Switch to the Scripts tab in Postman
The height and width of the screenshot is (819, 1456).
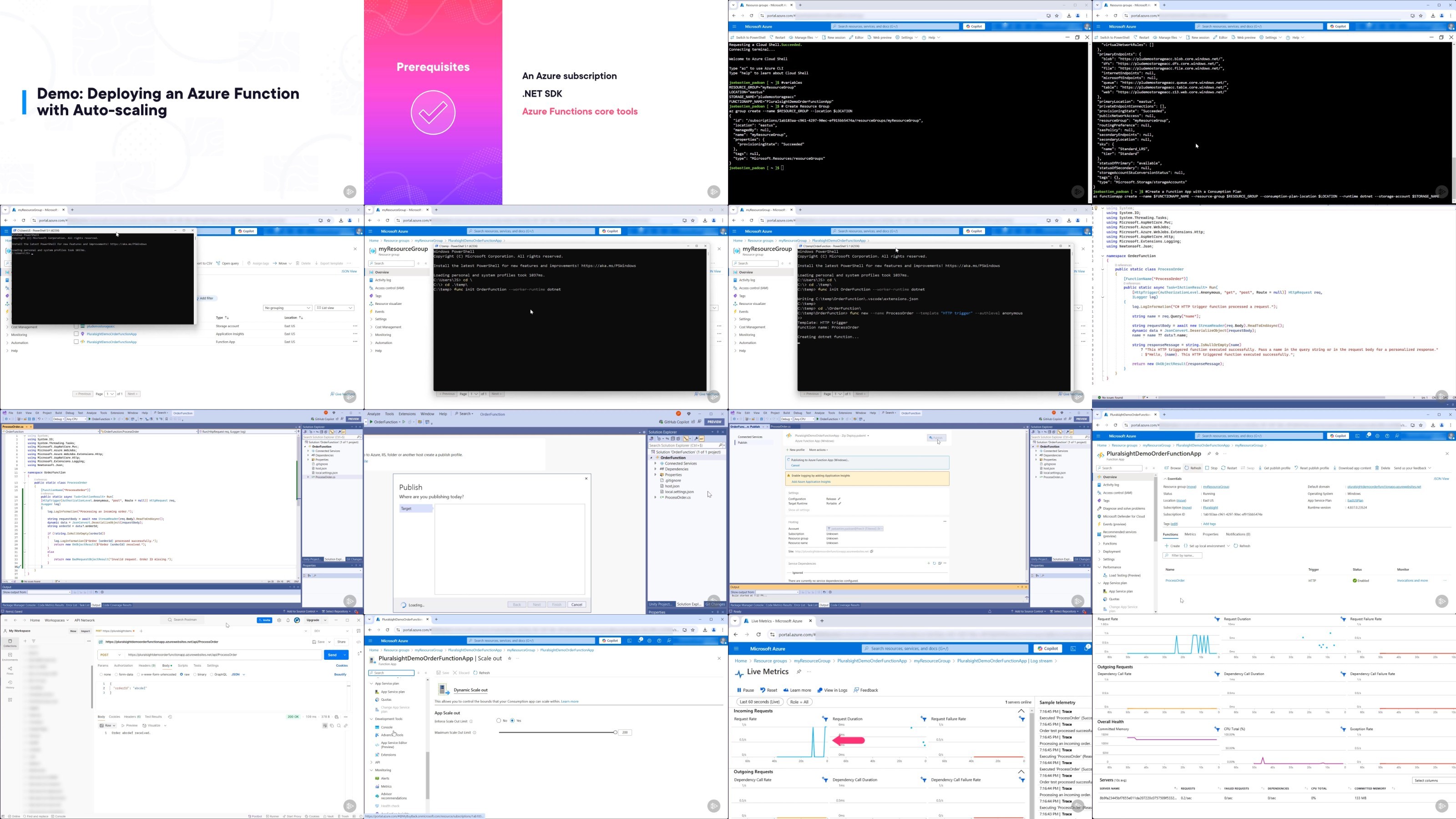182,666
